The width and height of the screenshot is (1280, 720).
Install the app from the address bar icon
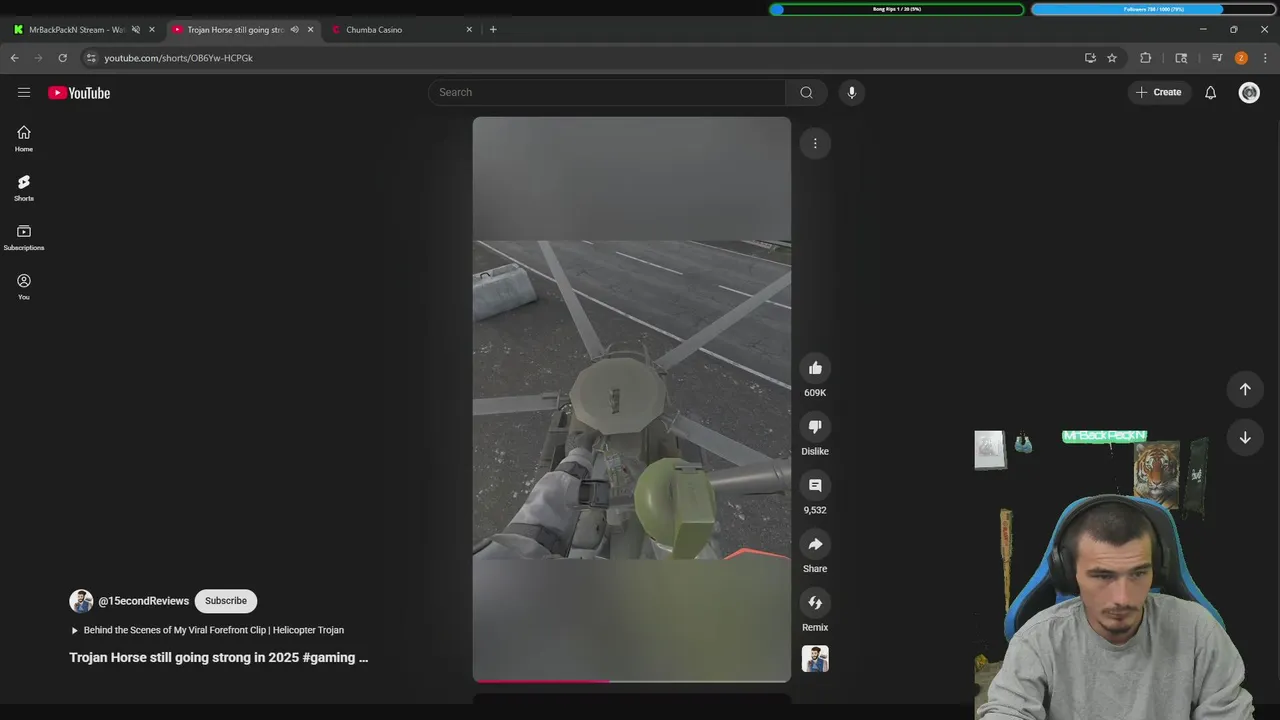[x=1090, y=58]
